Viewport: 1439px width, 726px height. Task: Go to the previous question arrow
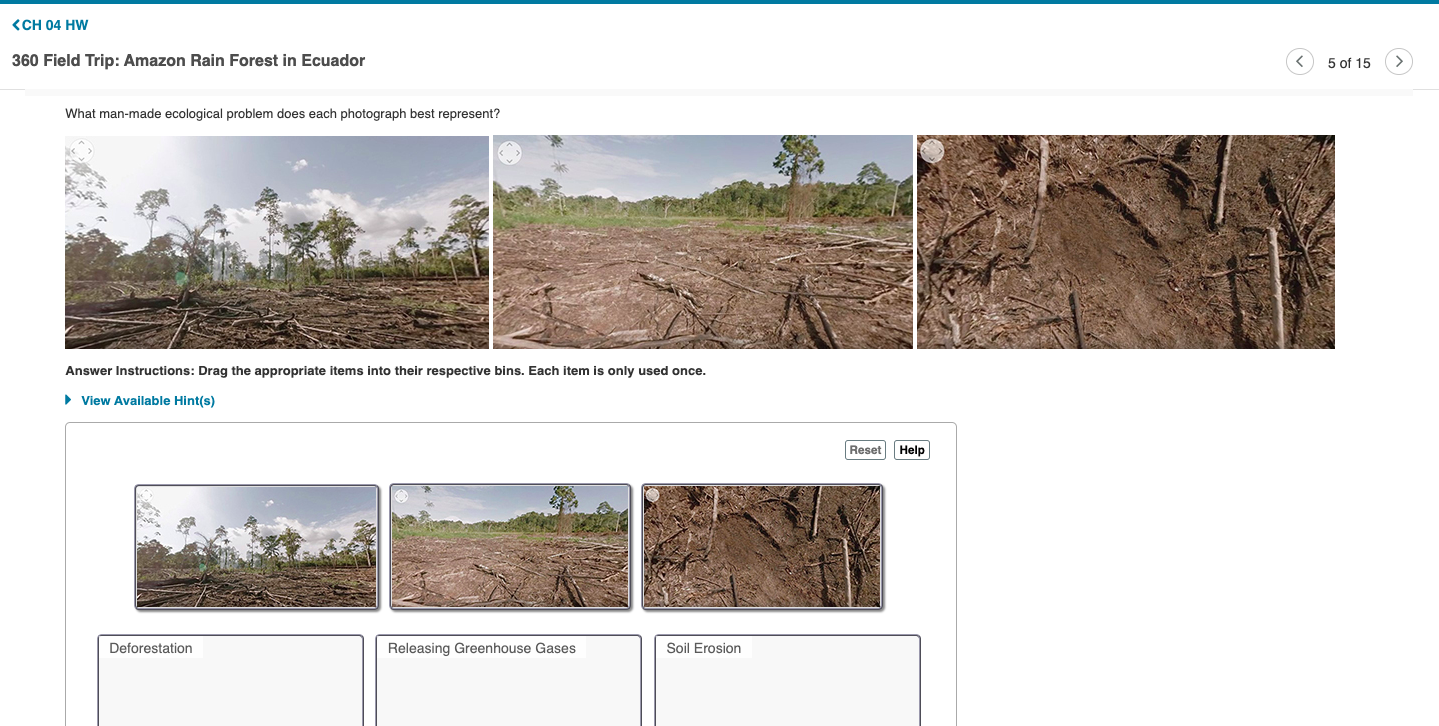tap(1299, 62)
